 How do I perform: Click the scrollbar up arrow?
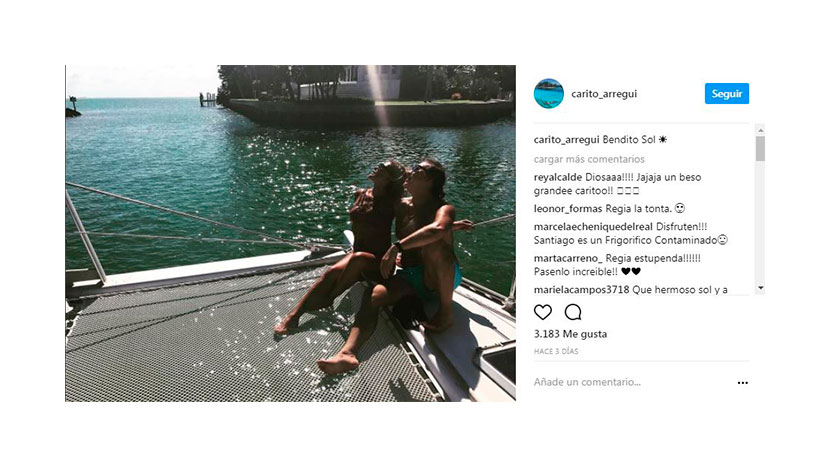[x=761, y=130]
